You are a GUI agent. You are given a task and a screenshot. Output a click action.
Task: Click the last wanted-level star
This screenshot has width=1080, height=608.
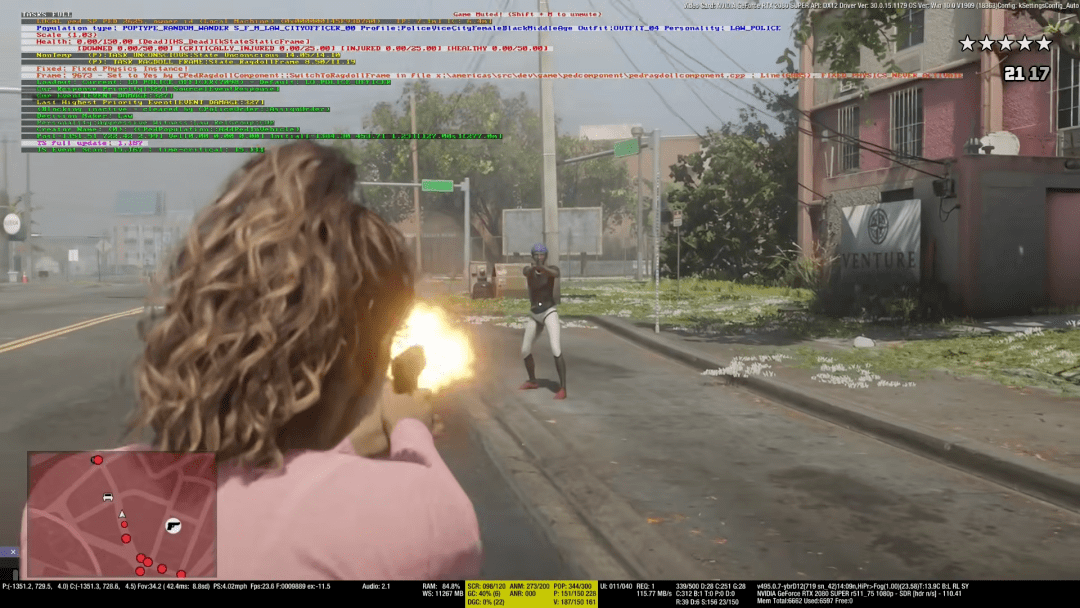(1044, 43)
